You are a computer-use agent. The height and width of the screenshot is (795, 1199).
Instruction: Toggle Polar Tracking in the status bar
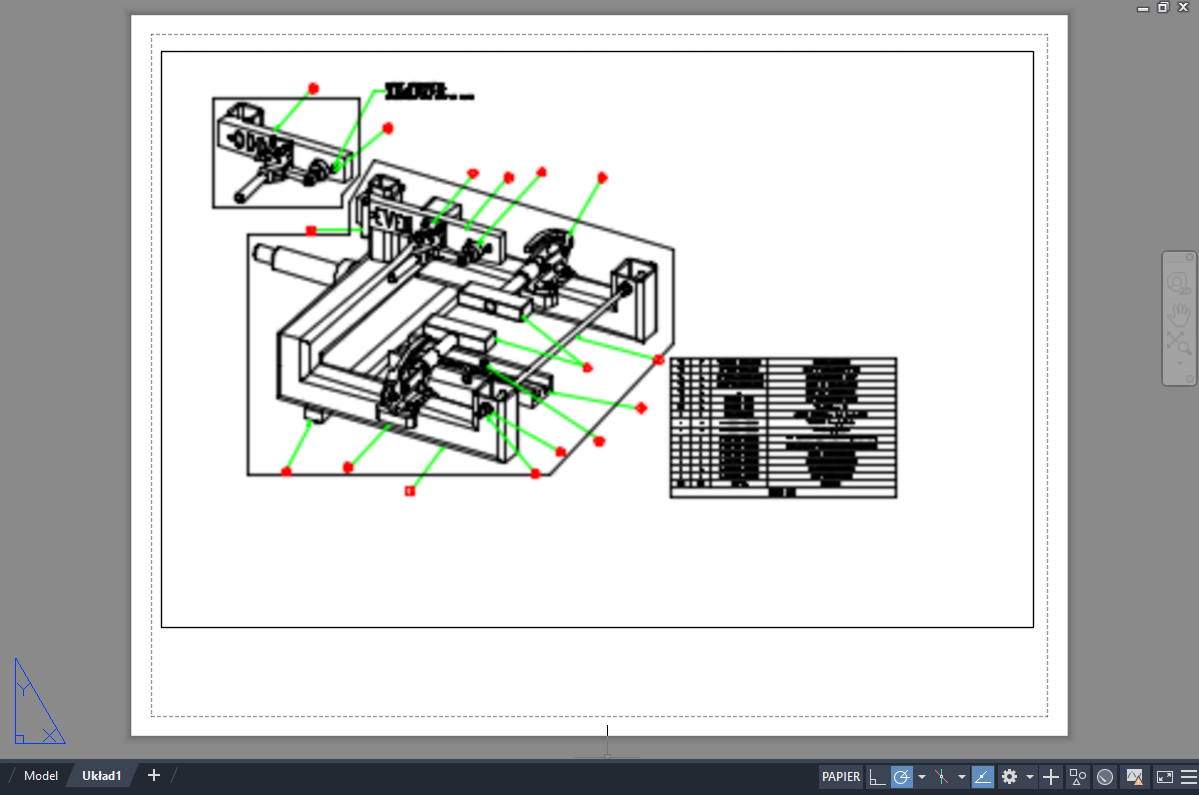click(902, 777)
